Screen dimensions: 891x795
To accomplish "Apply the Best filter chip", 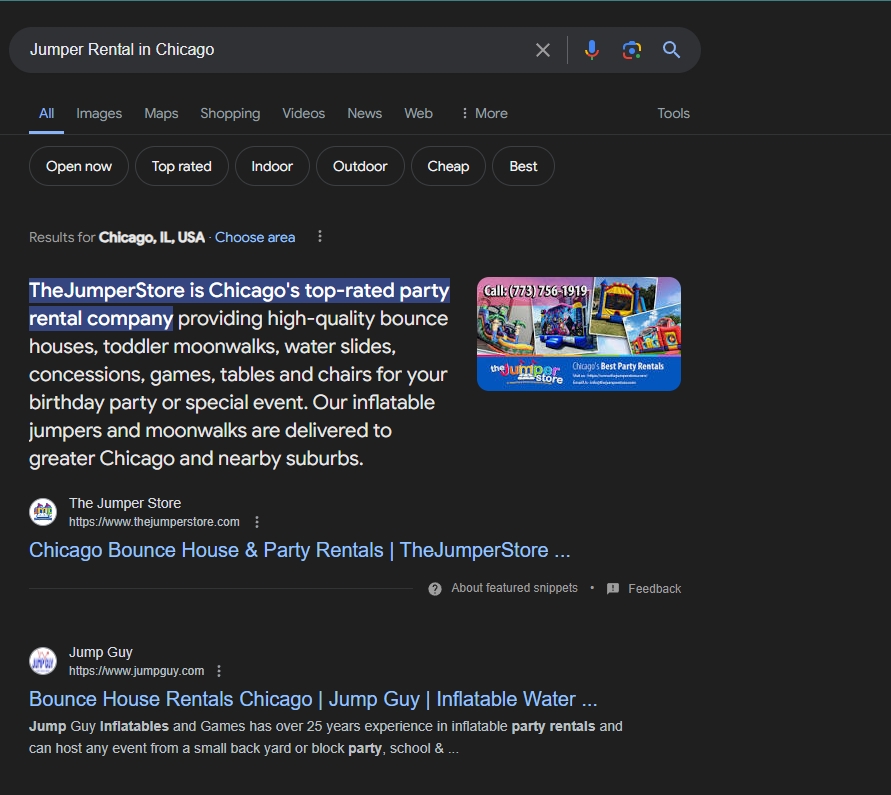I will pos(523,166).
